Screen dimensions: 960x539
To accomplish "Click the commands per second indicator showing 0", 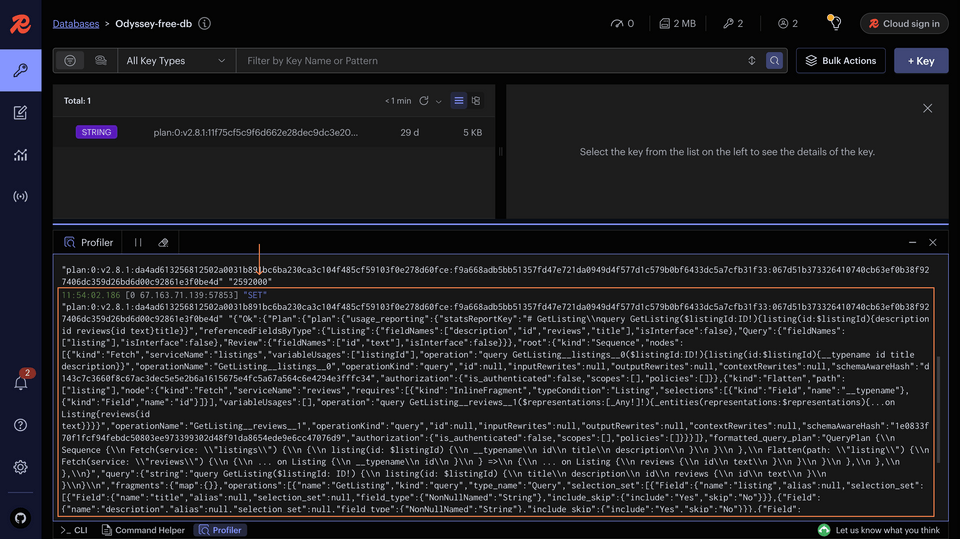I will pyautogui.click(x=622, y=23).
